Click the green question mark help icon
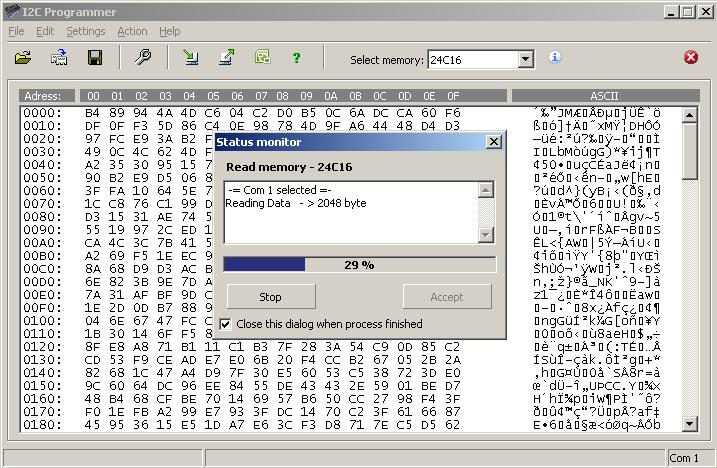The width and height of the screenshot is (717, 468). click(296, 58)
